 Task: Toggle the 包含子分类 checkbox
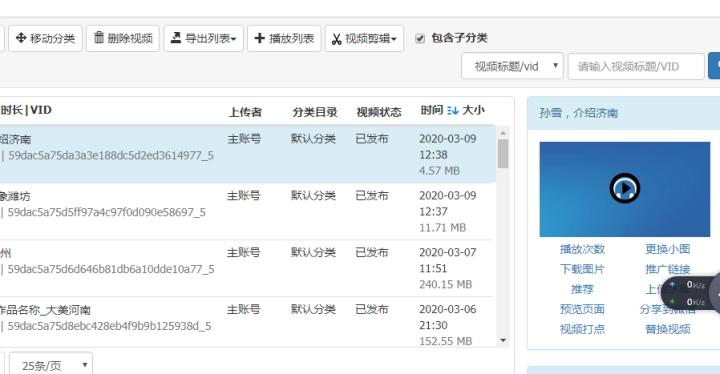[420, 39]
